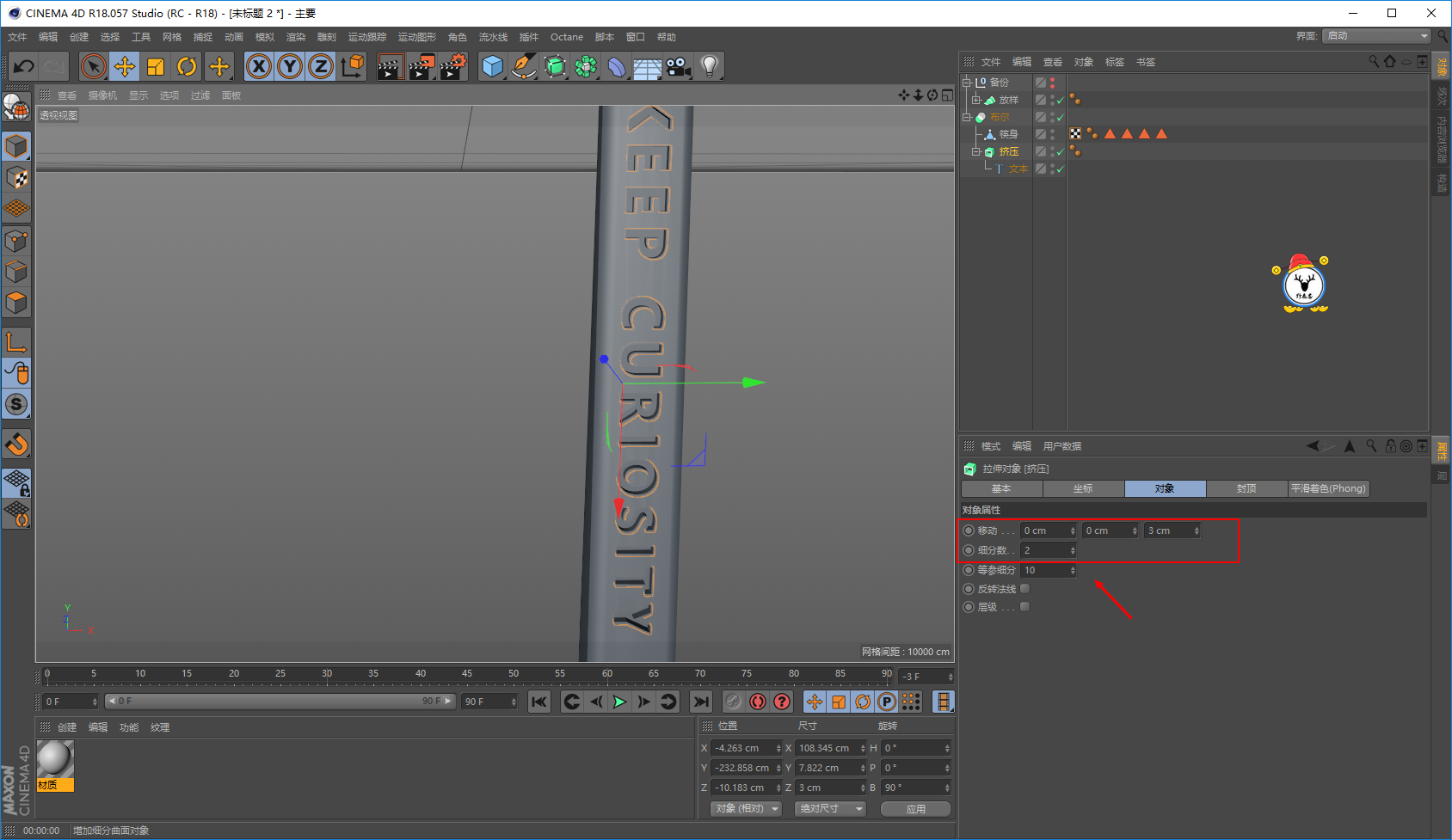Image resolution: width=1452 pixels, height=840 pixels.
Task: Click the cube primitive icon
Action: pos(492,66)
